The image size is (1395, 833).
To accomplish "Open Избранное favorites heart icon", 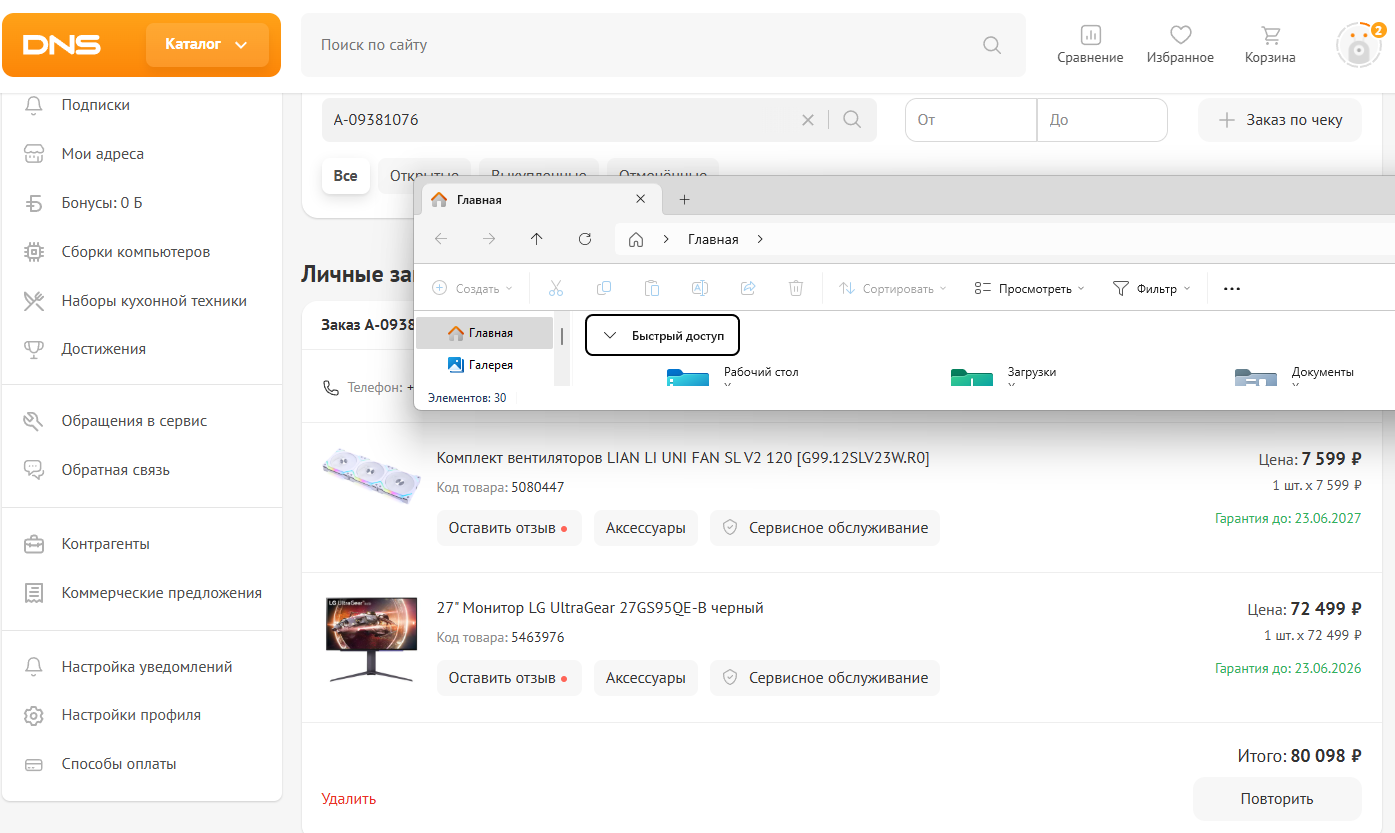I will pyautogui.click(x=1181, y=45).
